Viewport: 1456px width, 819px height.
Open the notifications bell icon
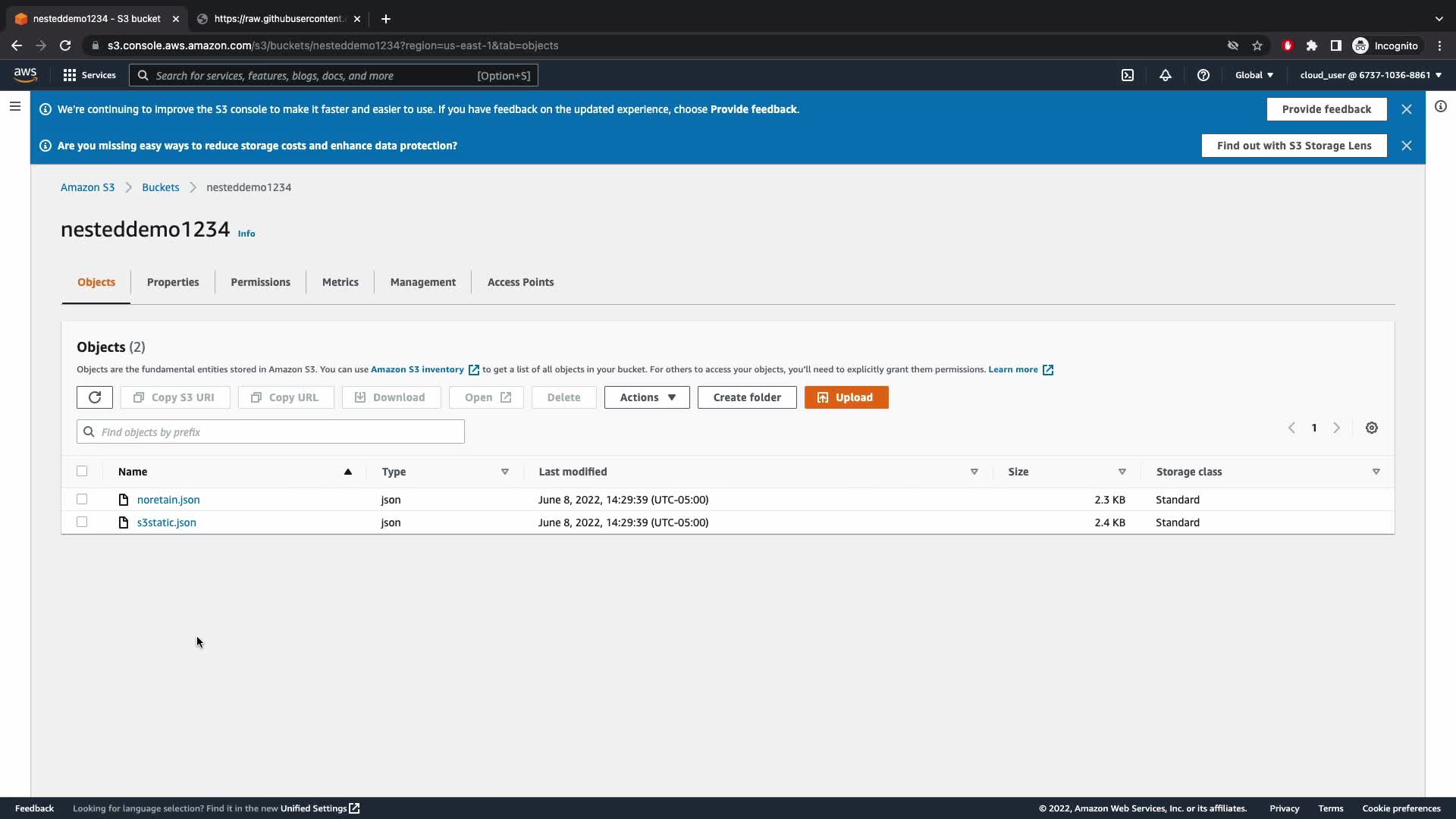tap(1166, 75)
